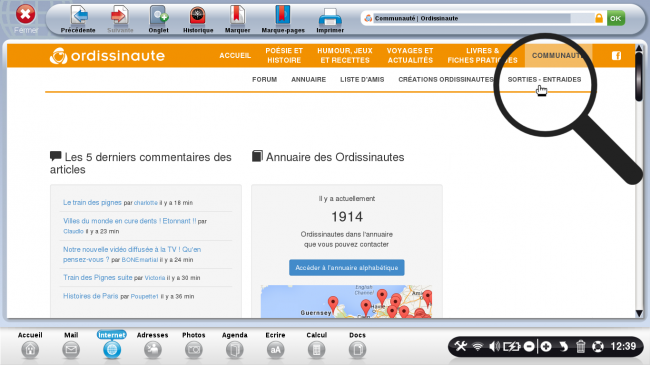The height and width of the screenshot is (365, 650).
Task: Click the 1914 Ordissinautes count
Action: [347, 217]
